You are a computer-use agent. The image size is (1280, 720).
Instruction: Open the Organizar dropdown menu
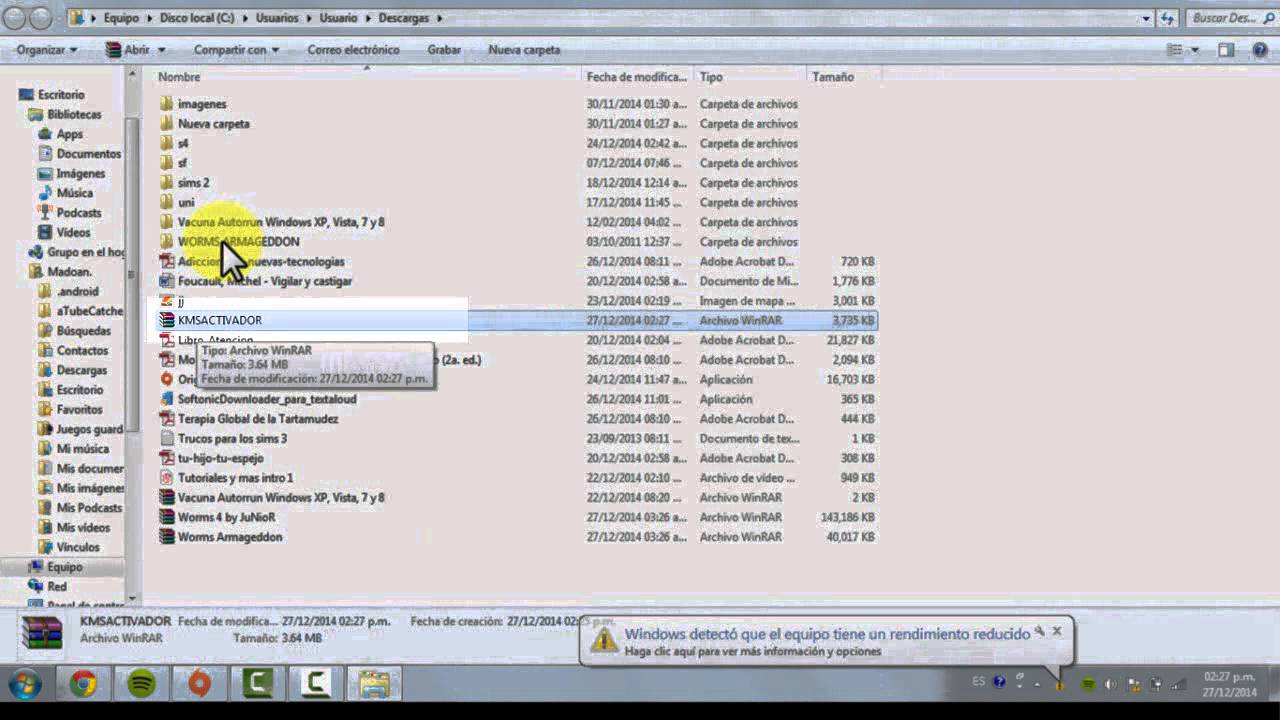click(x=47, y=50)
